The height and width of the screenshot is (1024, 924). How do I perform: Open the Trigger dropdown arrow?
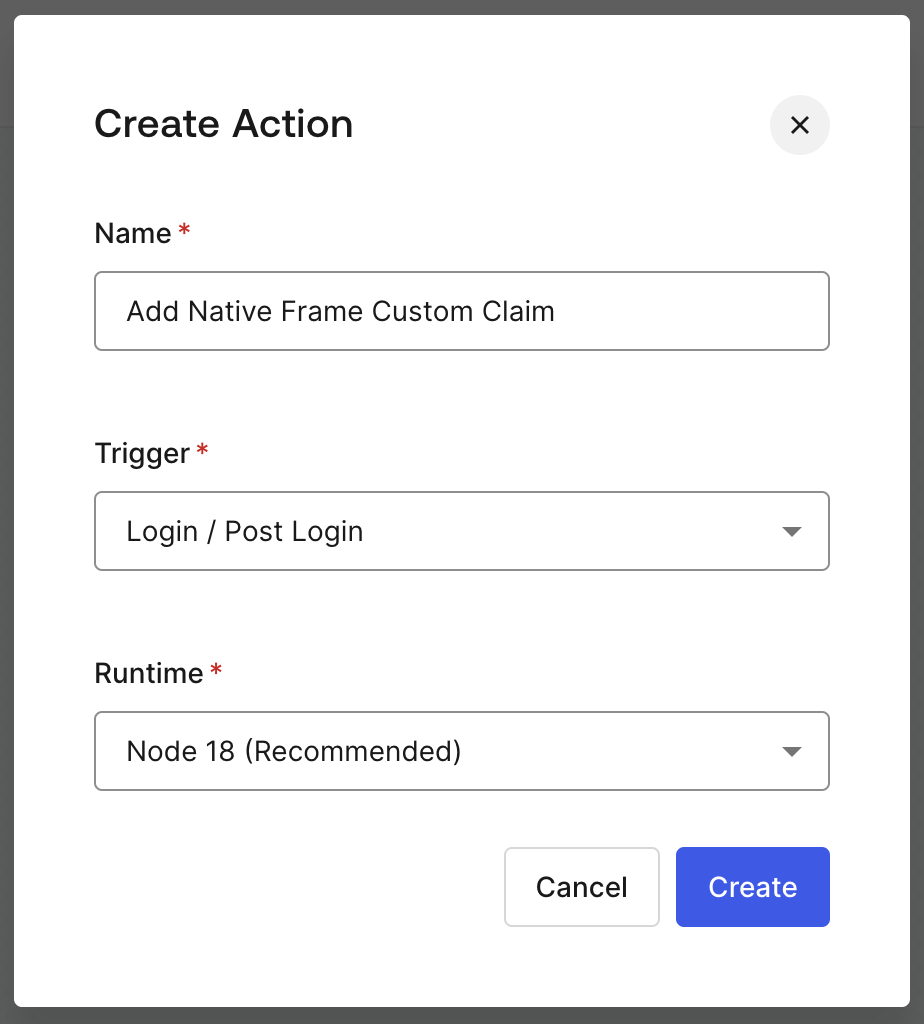[x=791, y=532]
